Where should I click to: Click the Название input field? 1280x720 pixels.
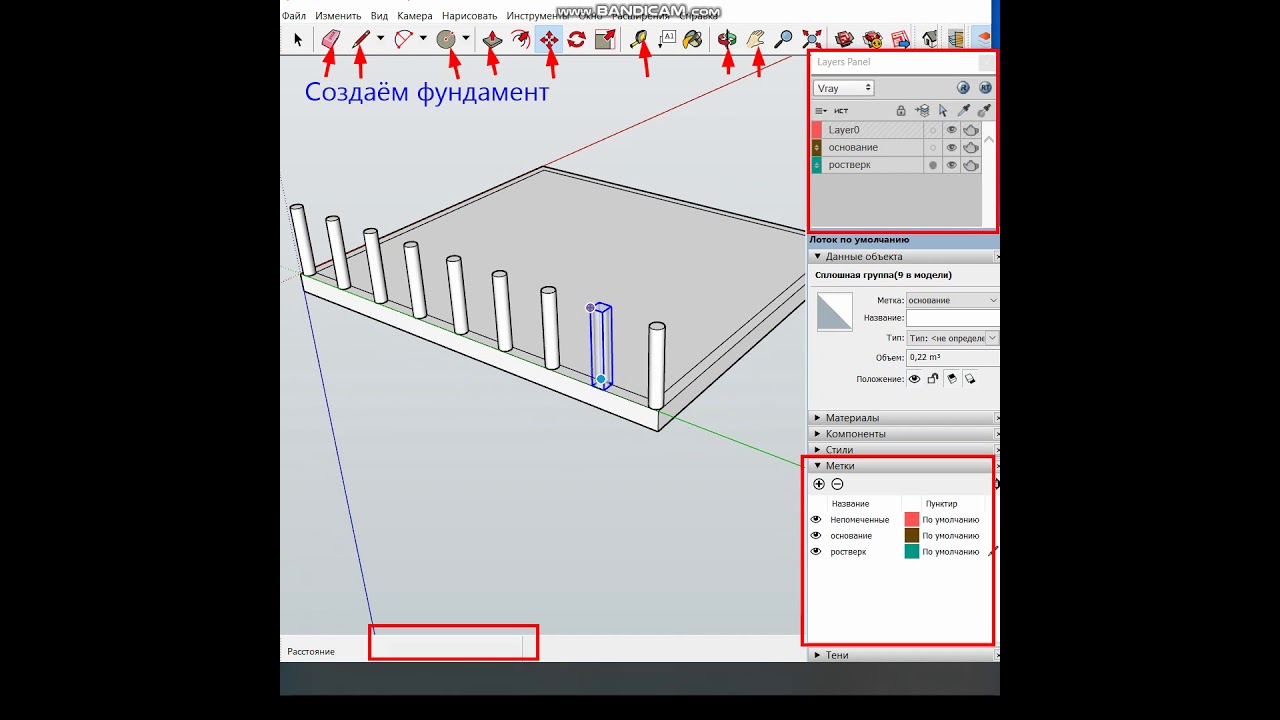953,318
